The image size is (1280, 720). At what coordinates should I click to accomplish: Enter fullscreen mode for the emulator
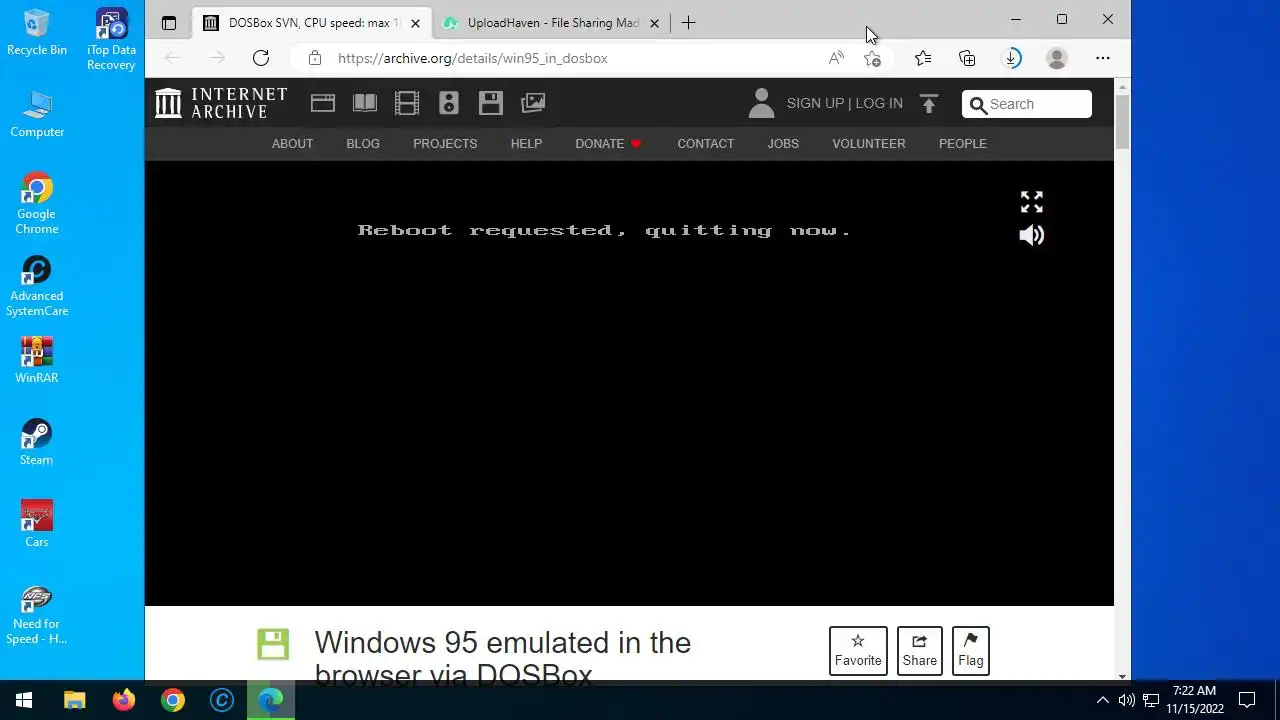click(1031, 202)
